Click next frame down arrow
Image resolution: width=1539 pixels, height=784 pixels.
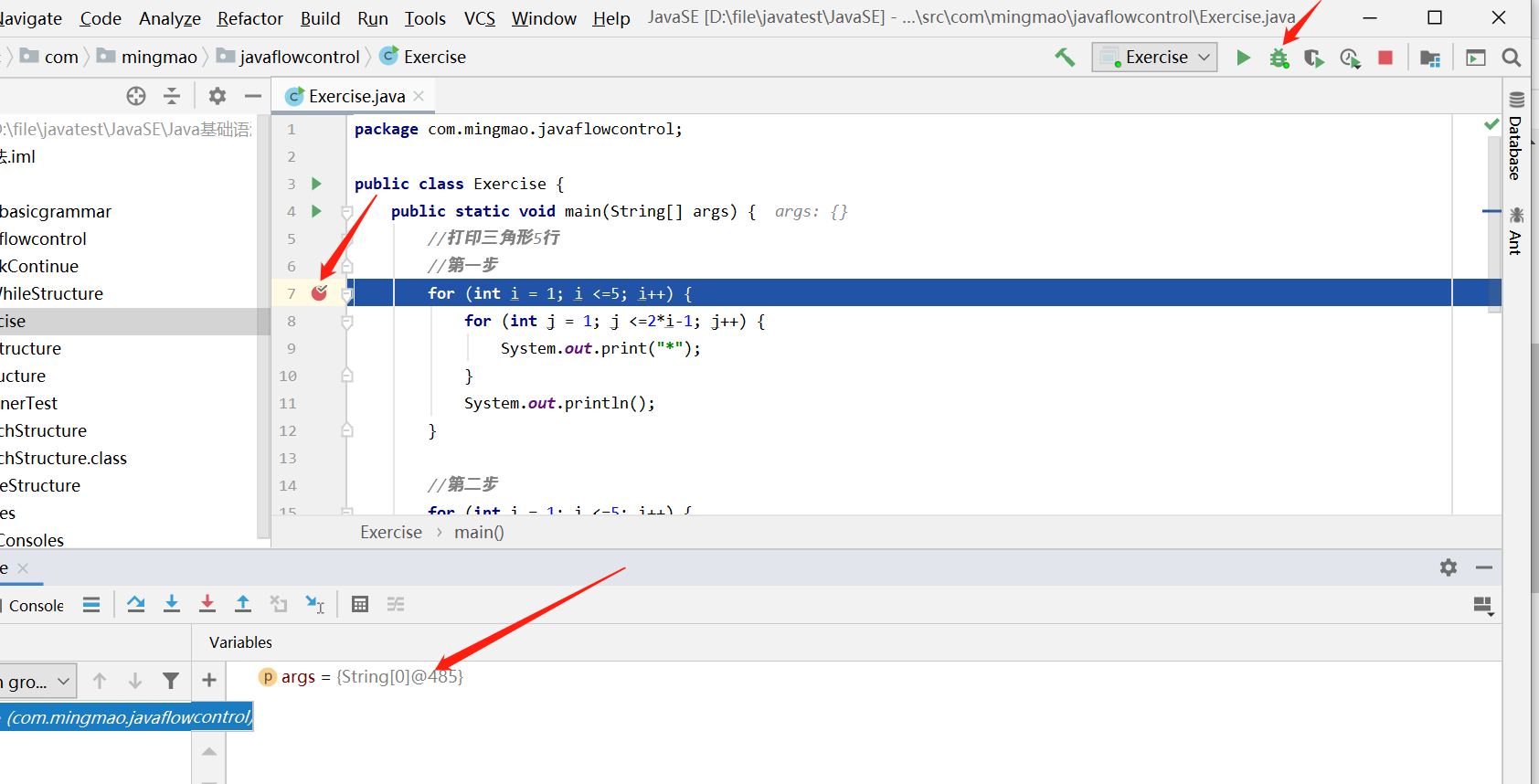(135, 681)
